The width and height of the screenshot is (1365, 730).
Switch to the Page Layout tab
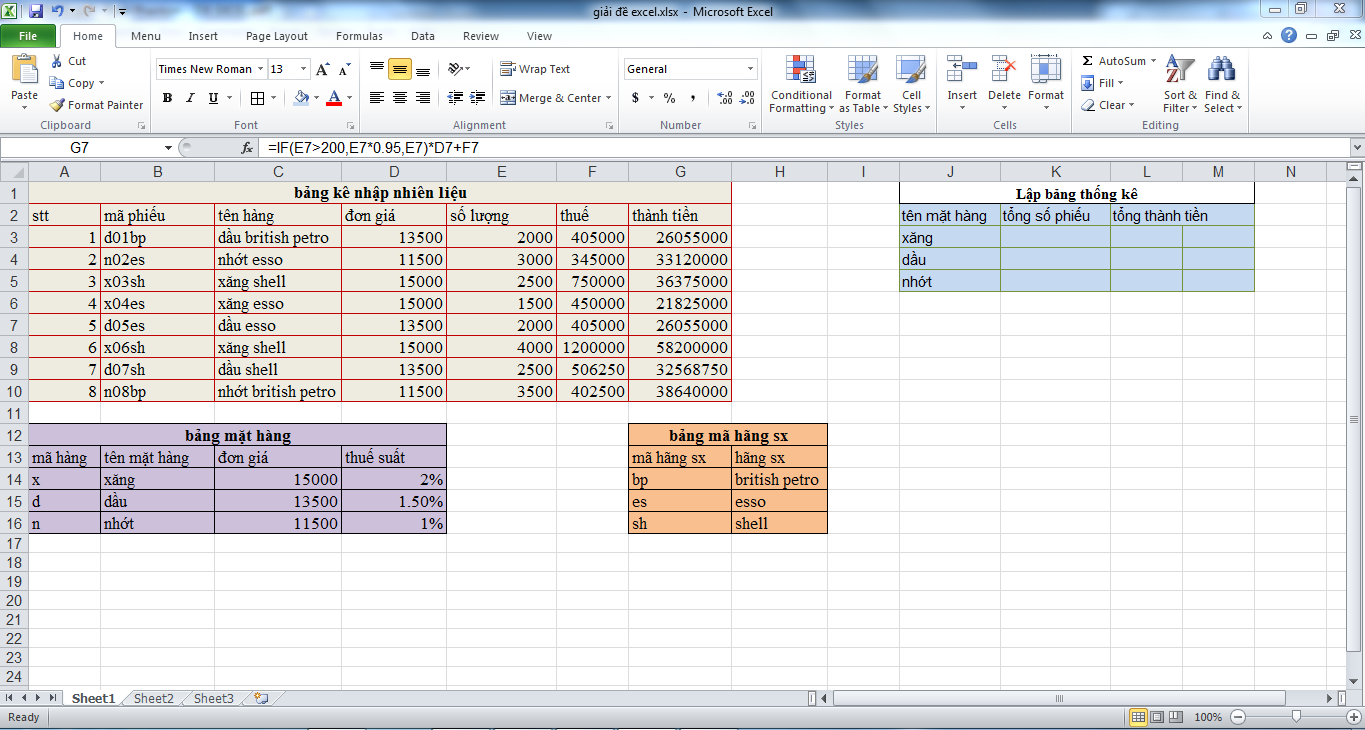click(x=277, y=36)
